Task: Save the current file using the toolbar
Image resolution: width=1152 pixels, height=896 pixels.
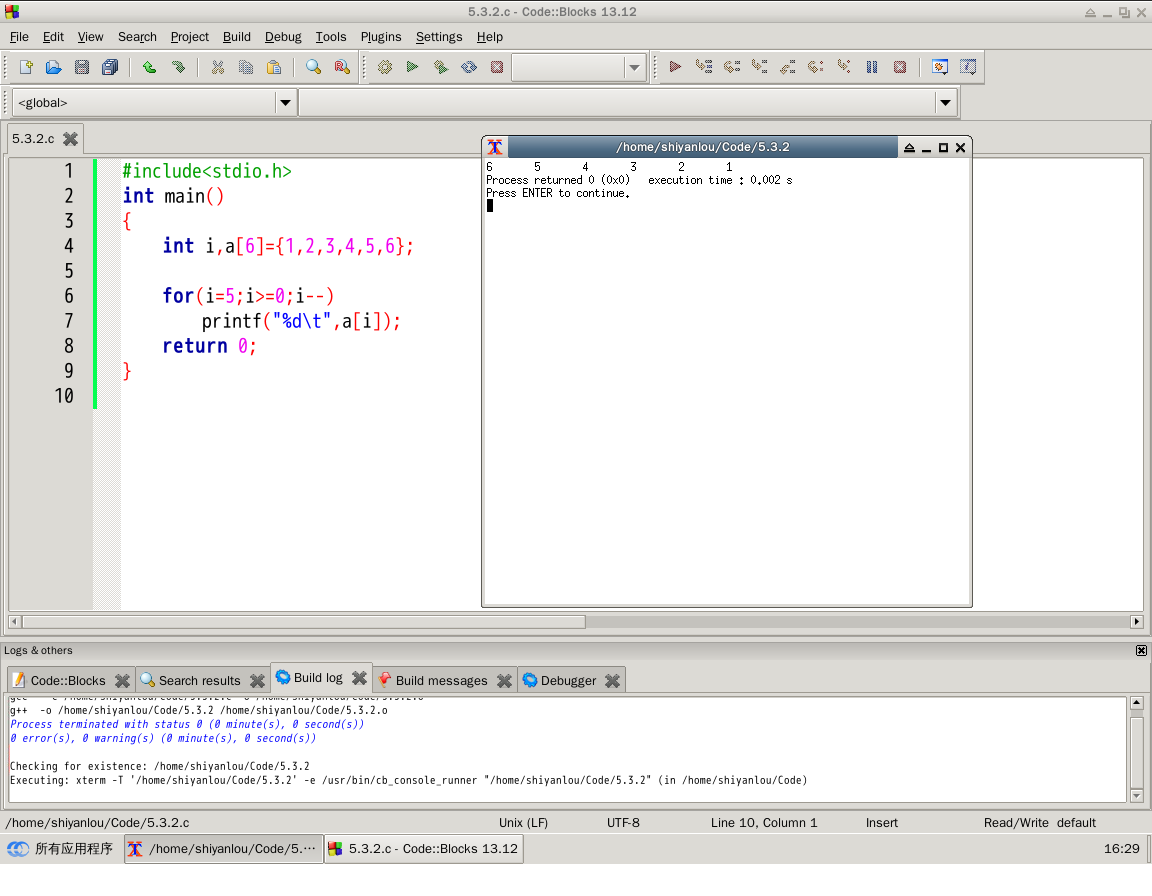Action: coord(82,68)
